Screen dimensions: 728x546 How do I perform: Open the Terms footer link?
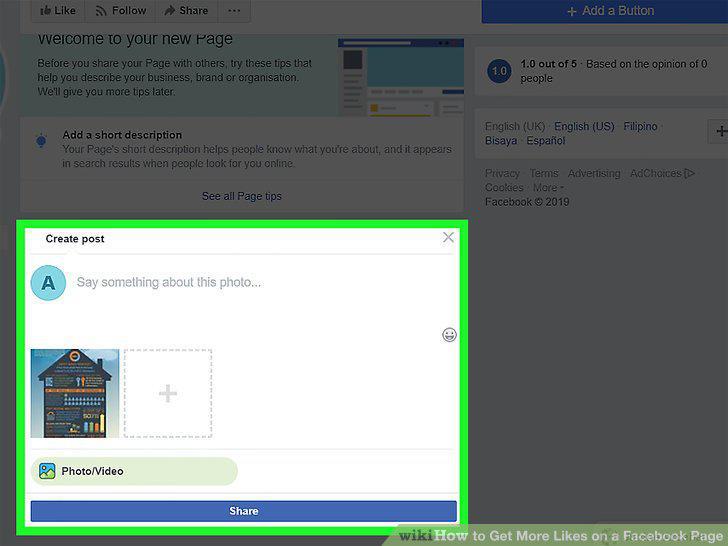pyautogui.click(x=544, y=173)
